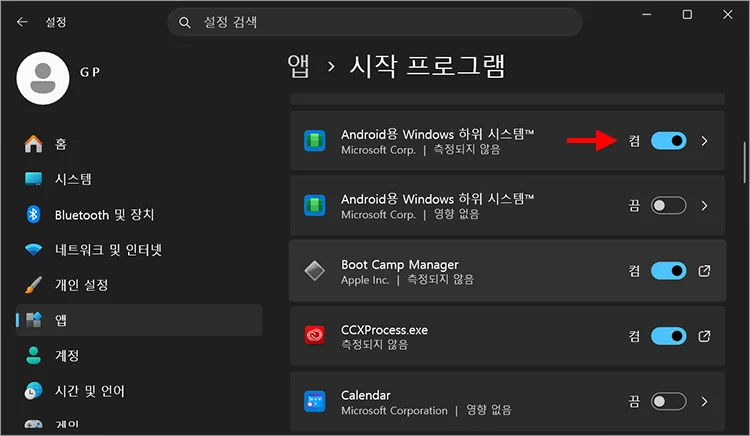
Task: Turn on second Android용 Windows 하위 시스템 toggle
Action: [x=669, y=206]
